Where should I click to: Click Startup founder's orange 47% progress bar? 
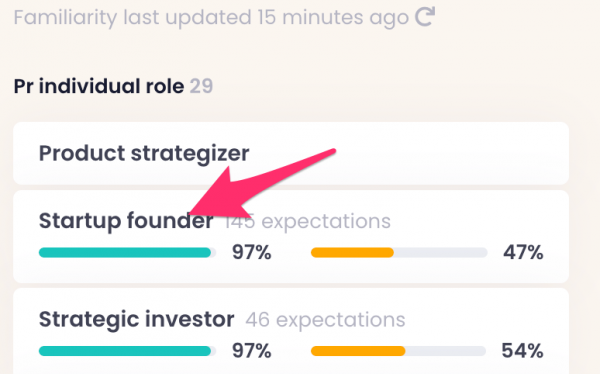tap(399, 253)
